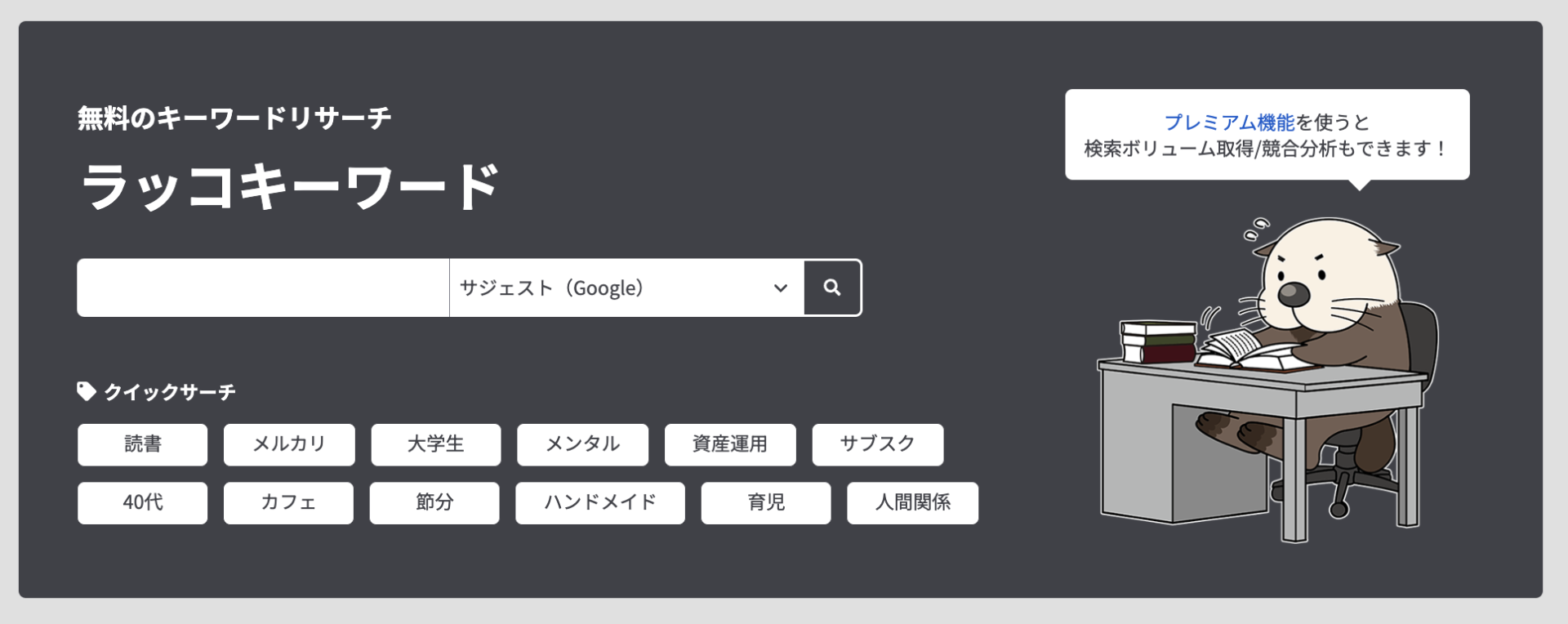1568x624 pixels.
Task: Pick the 大学生 quick search tag
Action: [x=436, y=444]
